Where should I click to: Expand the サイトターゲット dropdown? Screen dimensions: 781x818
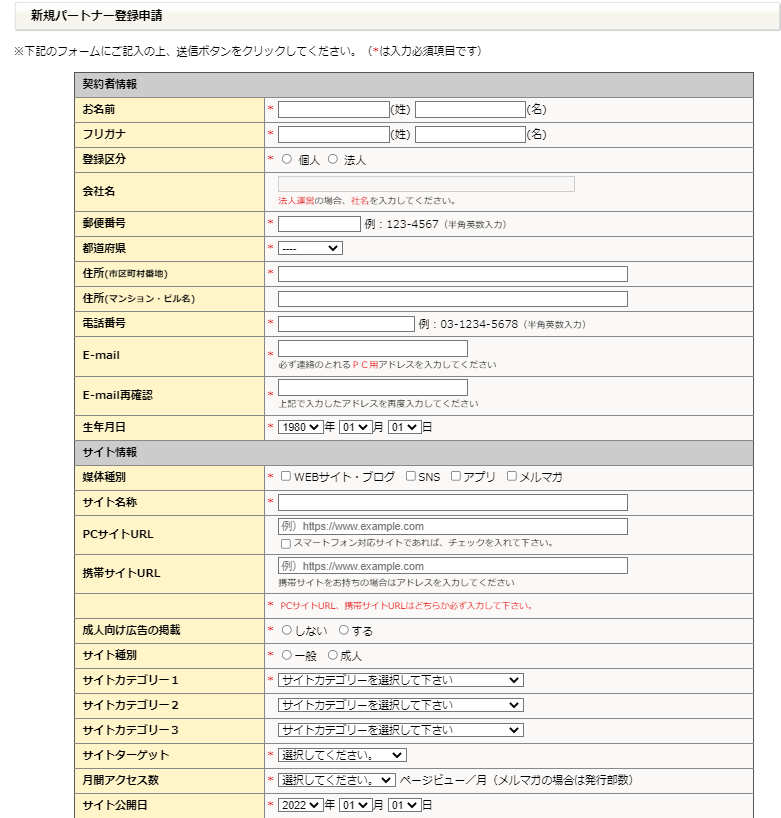pos(342,755)
